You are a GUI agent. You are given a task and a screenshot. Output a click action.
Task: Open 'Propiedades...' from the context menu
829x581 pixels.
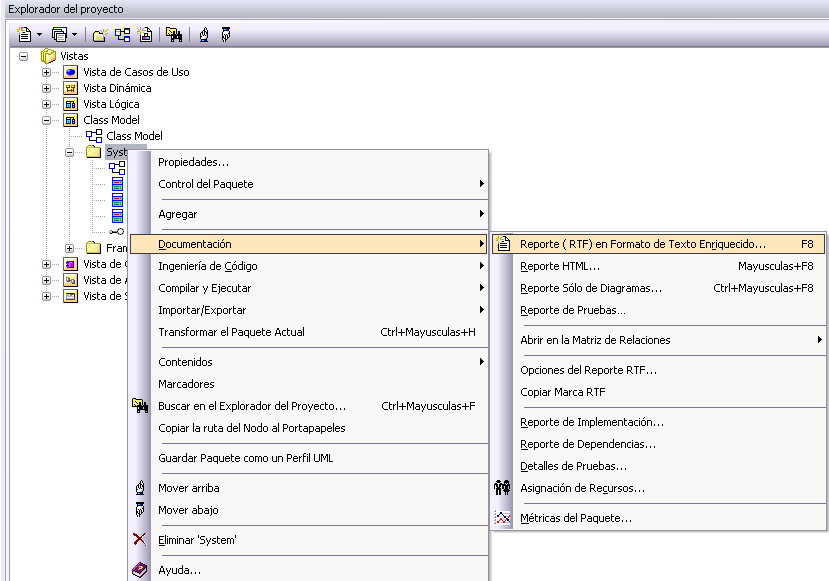click(x=309, y=162)
